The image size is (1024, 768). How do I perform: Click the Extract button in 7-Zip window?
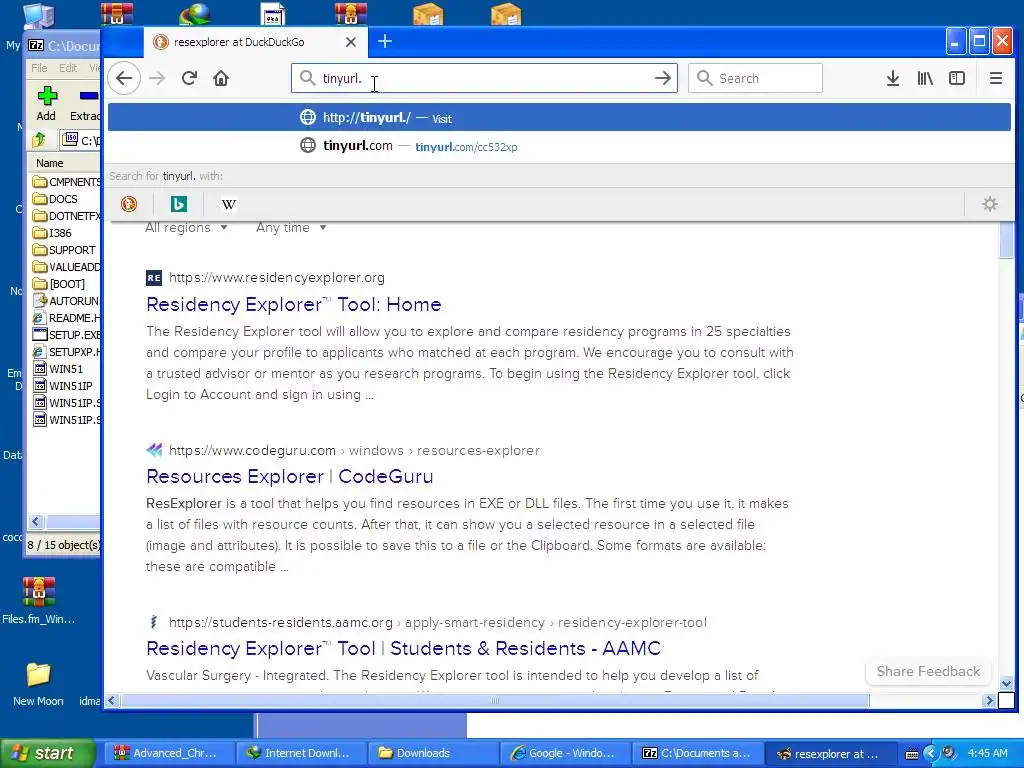coord(85,104)
